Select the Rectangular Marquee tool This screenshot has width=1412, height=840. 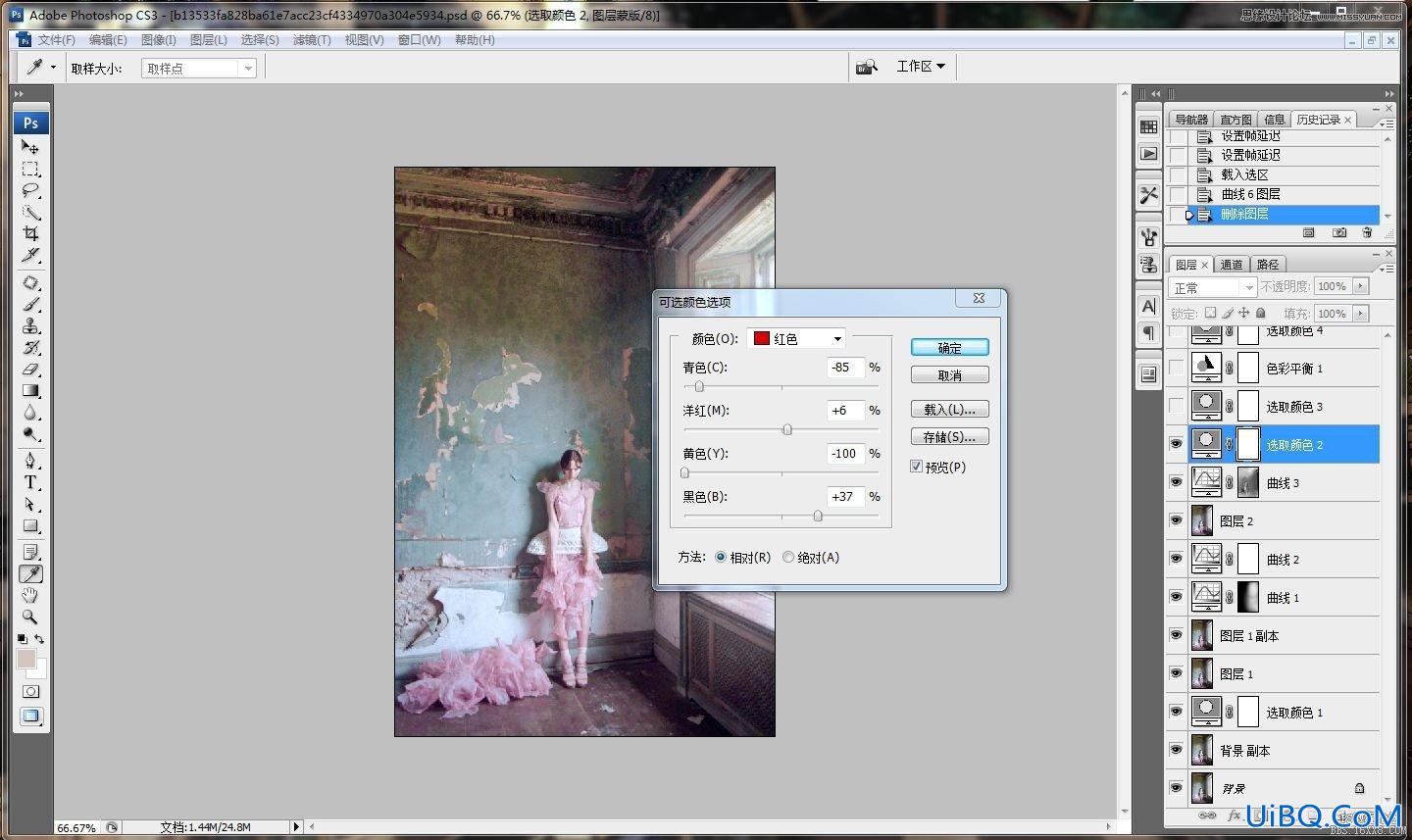click(30, 169)
